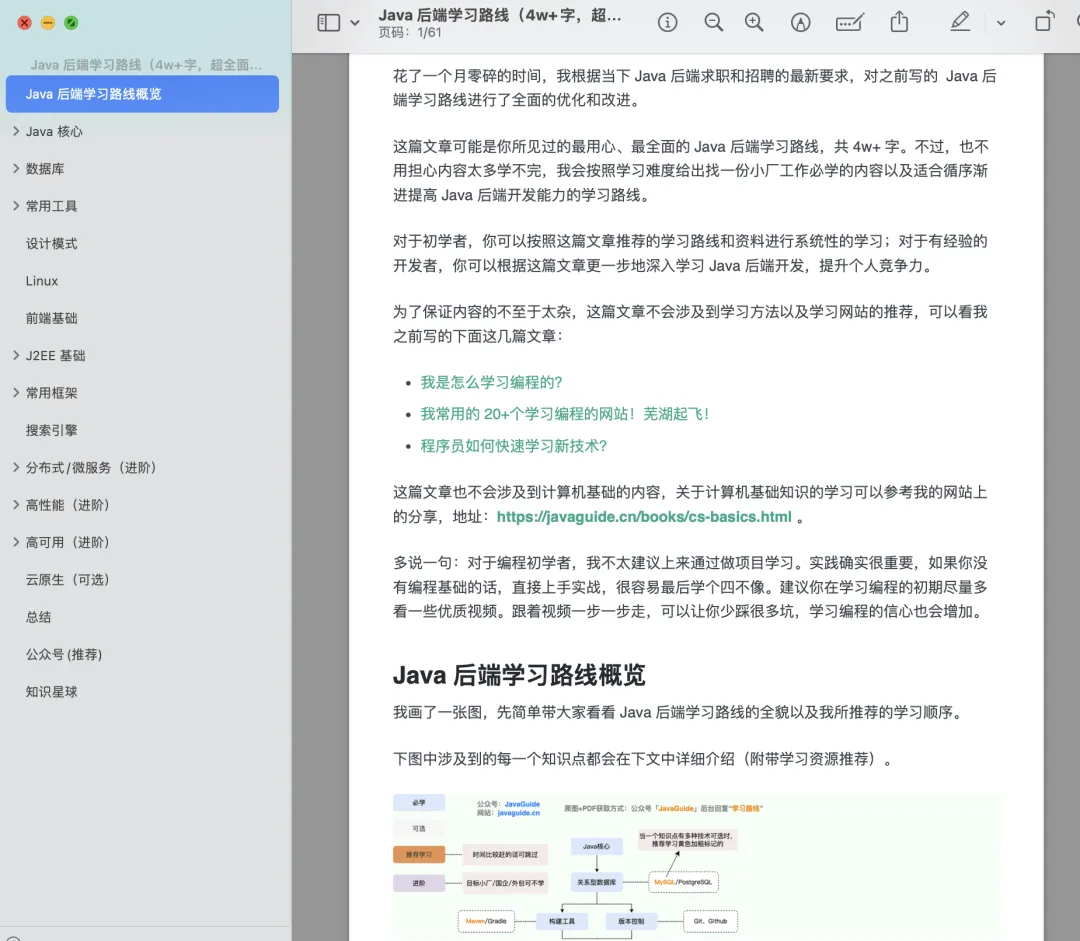
Task: Open the Fill and Sign annotation icon
Action: tap(849, 22)
